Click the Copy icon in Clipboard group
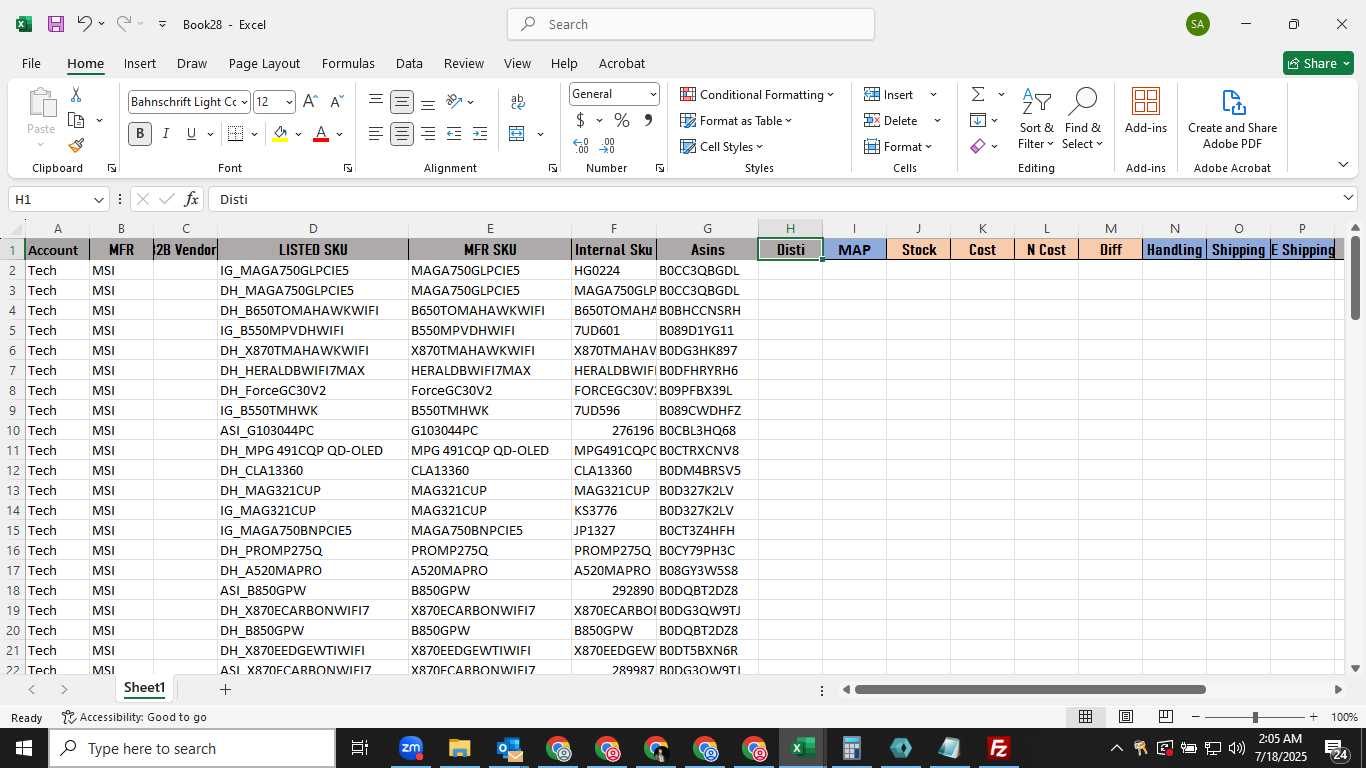The width and height of the screenshot is (1366, 768). pyautogui.click(x=76, y=120)
